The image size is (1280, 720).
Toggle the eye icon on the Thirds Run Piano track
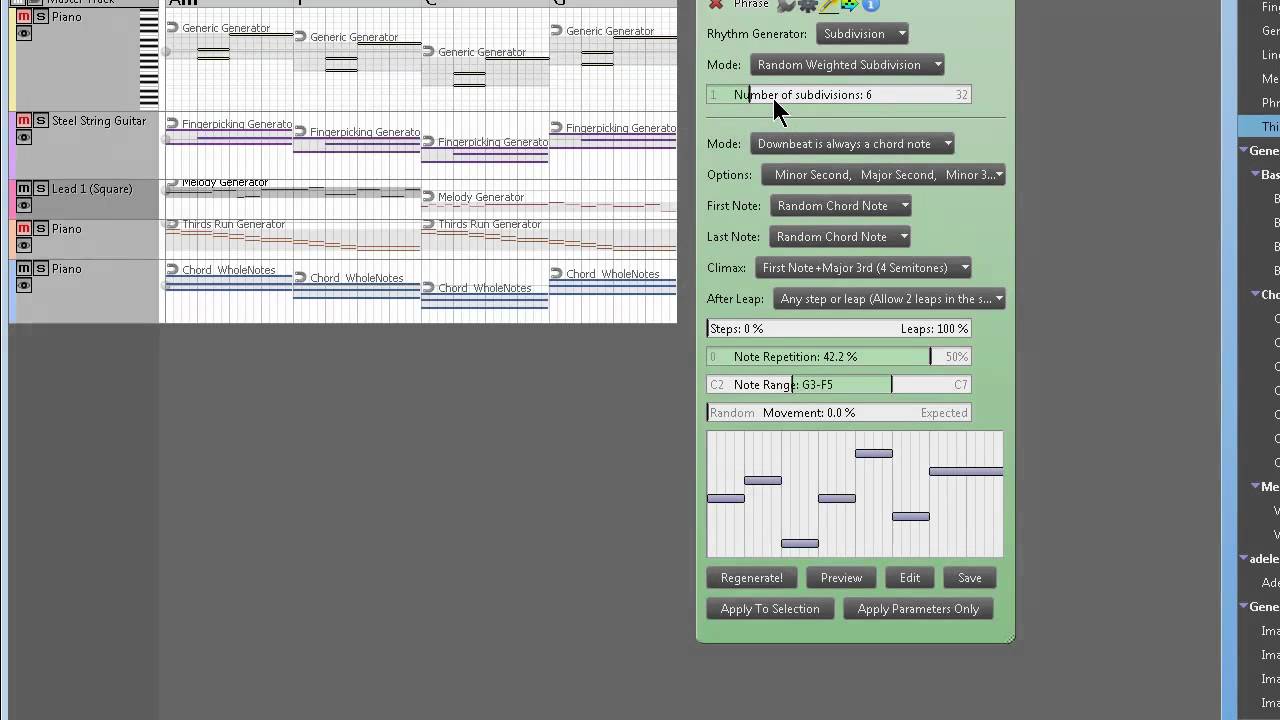click(x=24, y=245)
